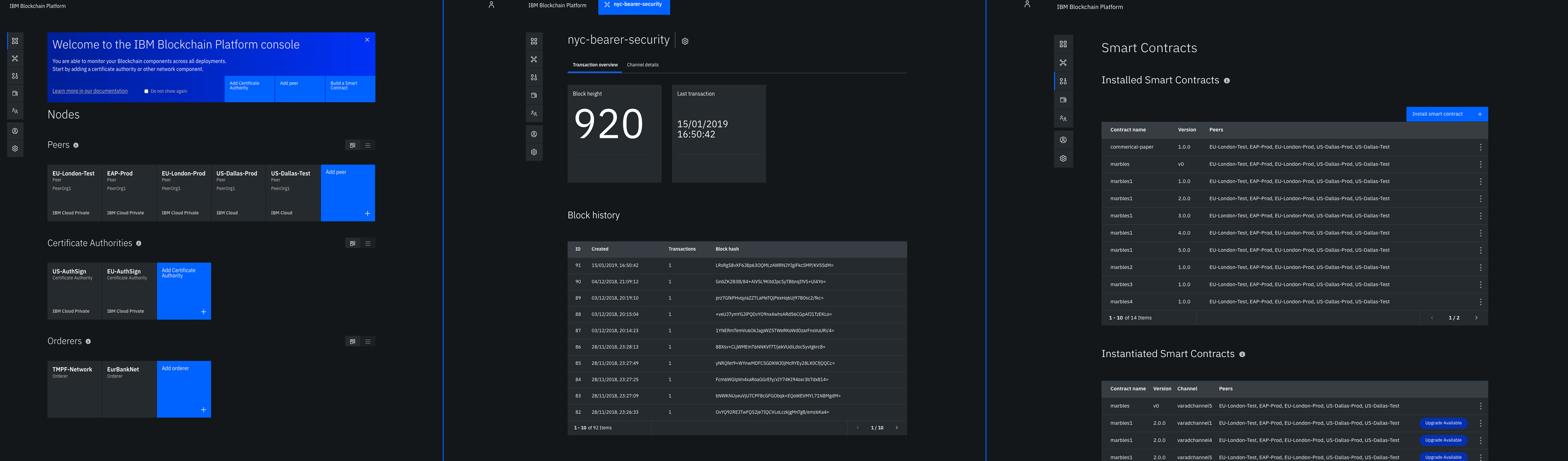Viewport: 1568px width, 461px height.
Task: Select the nyc-bearer-security top tab
Action: 634,6
